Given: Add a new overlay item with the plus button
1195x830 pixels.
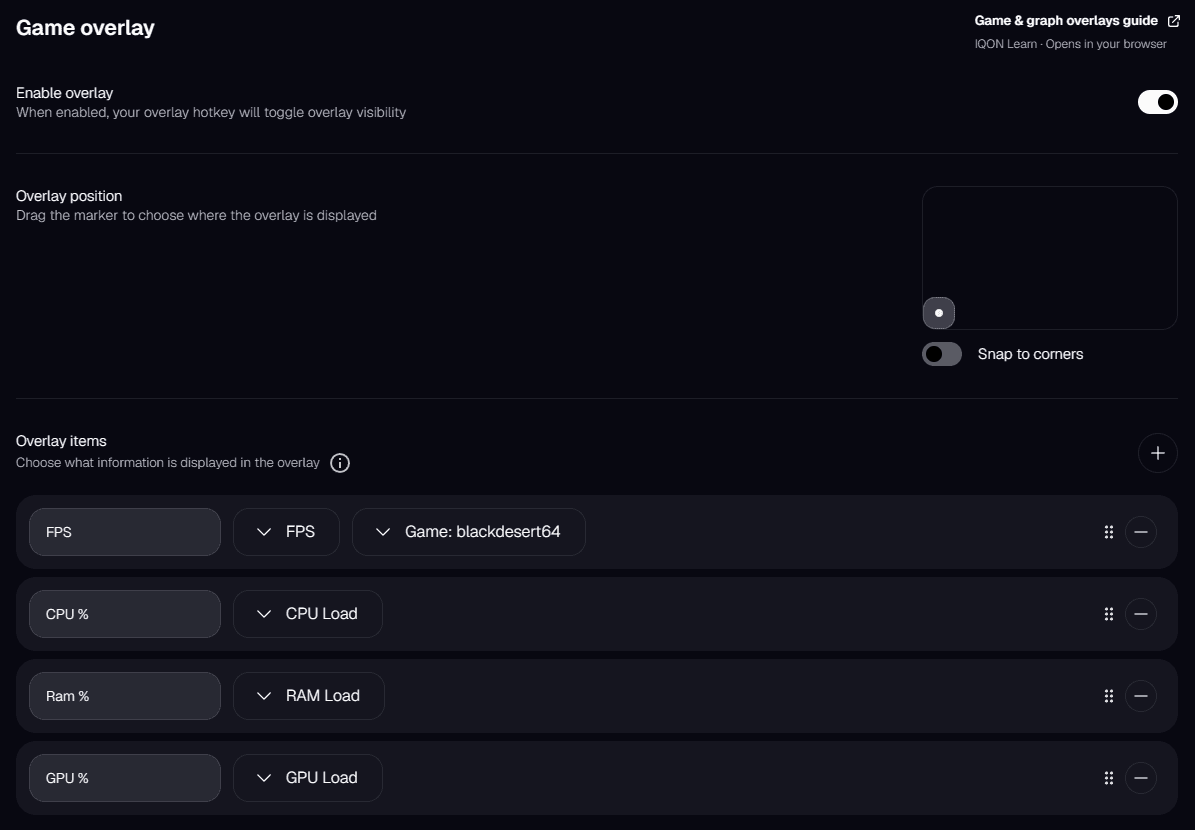Looking at the screenshot, I should click(x=1157, y=453).
